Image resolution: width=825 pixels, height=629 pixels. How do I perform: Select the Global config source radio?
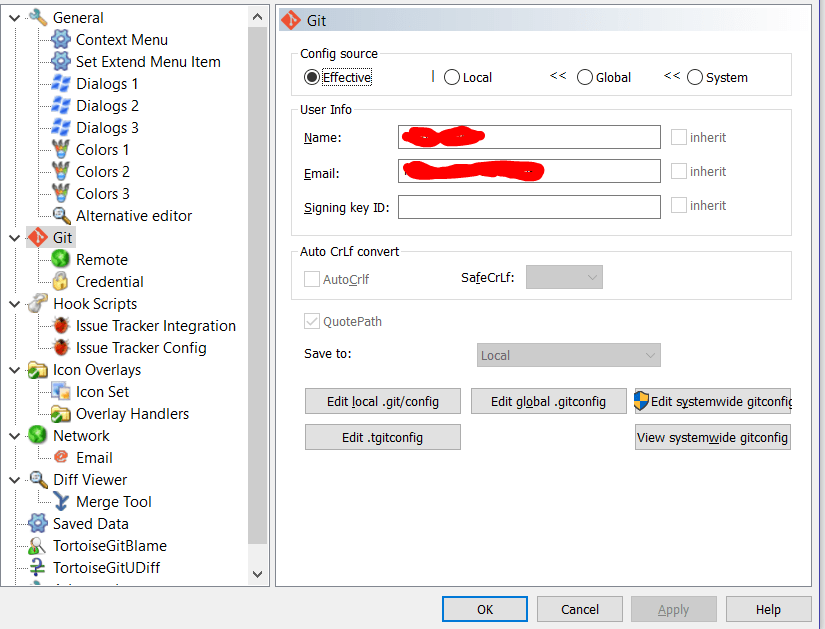click(x=585, y=77)
